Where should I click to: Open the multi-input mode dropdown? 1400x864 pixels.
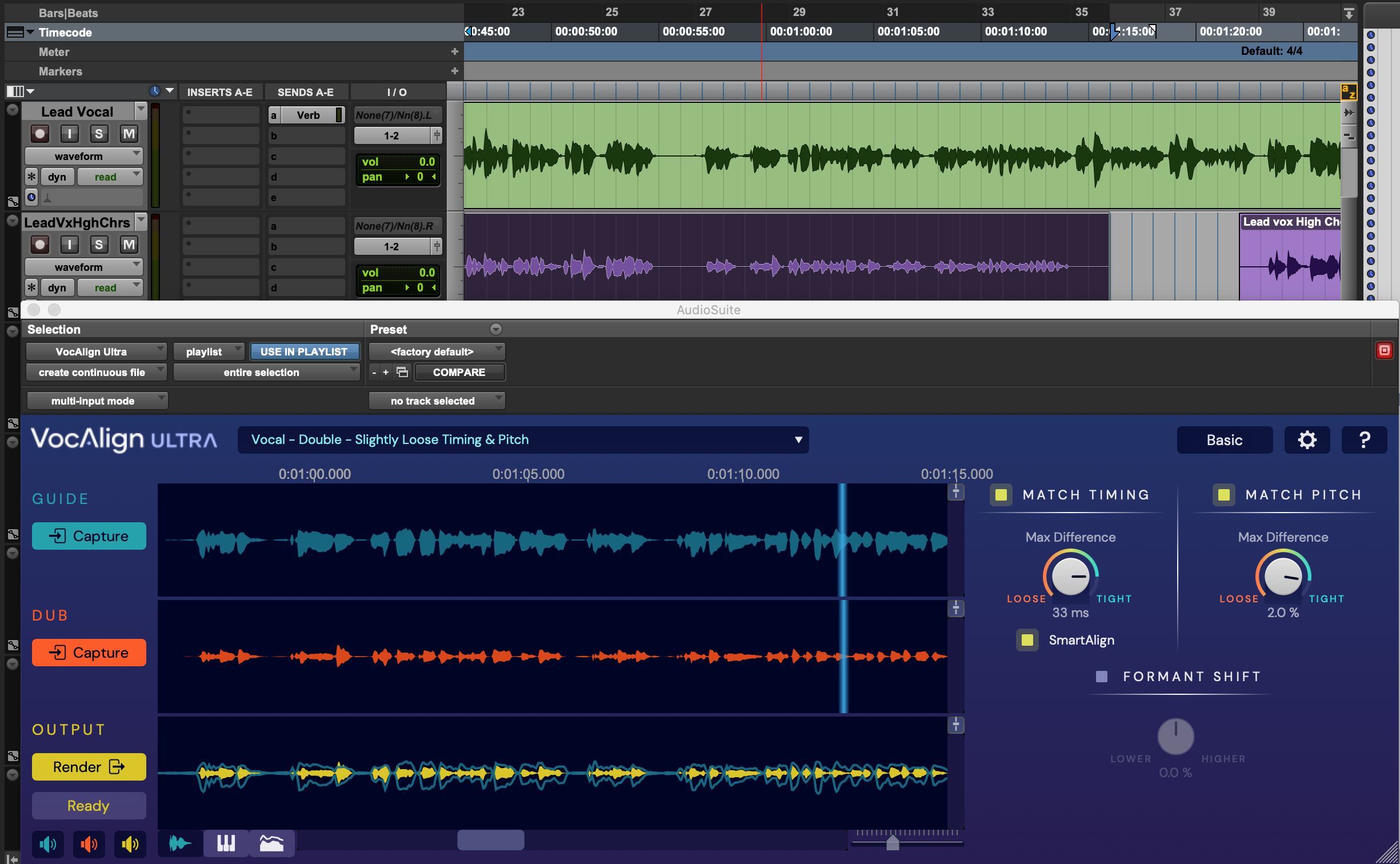[x=97, y=401]
